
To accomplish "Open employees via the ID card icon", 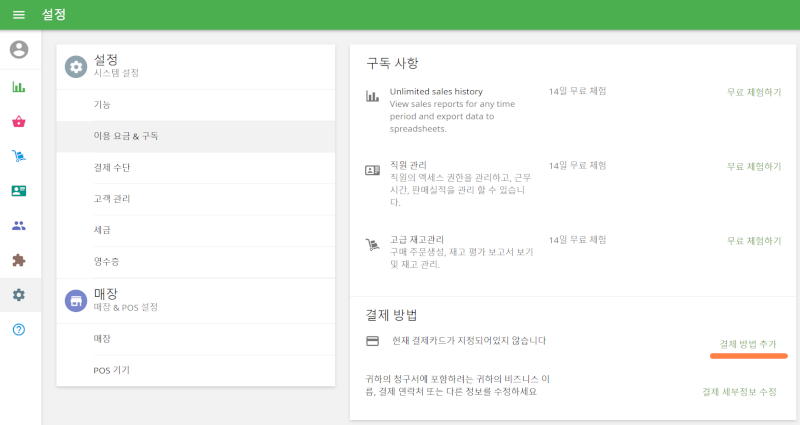I will tap(19, 191).
